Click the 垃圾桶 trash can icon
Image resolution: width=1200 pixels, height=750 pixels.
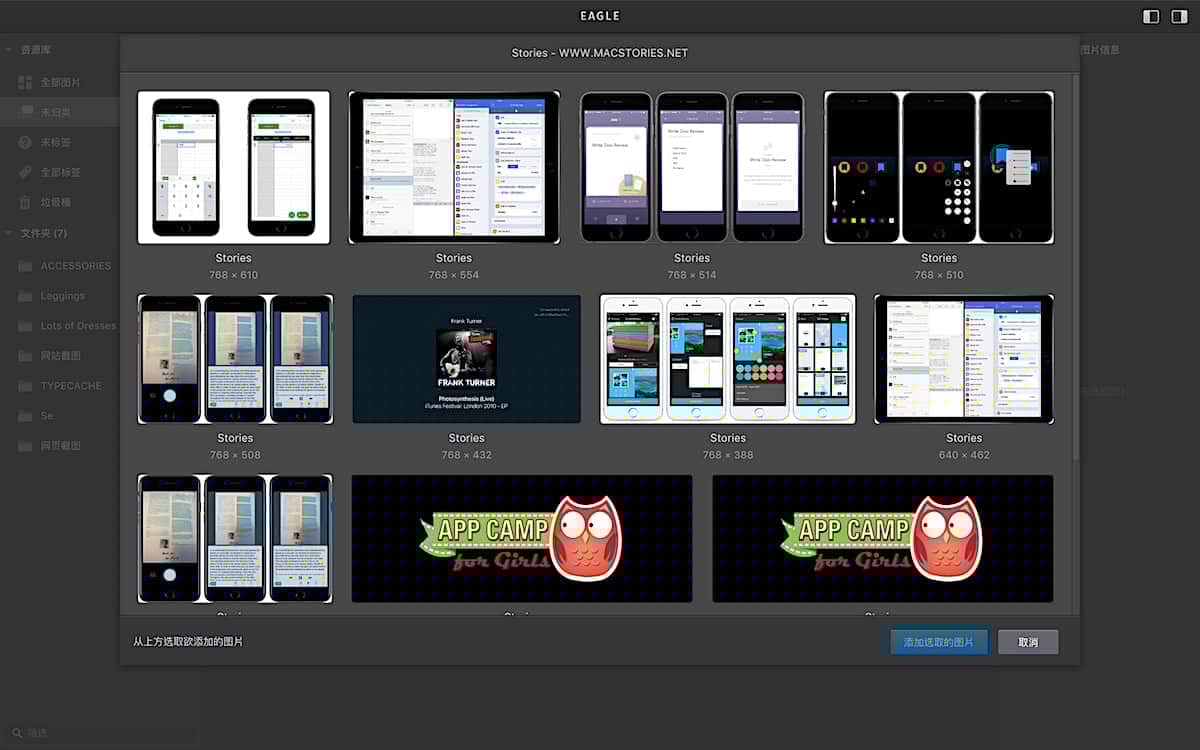point(26,202)
